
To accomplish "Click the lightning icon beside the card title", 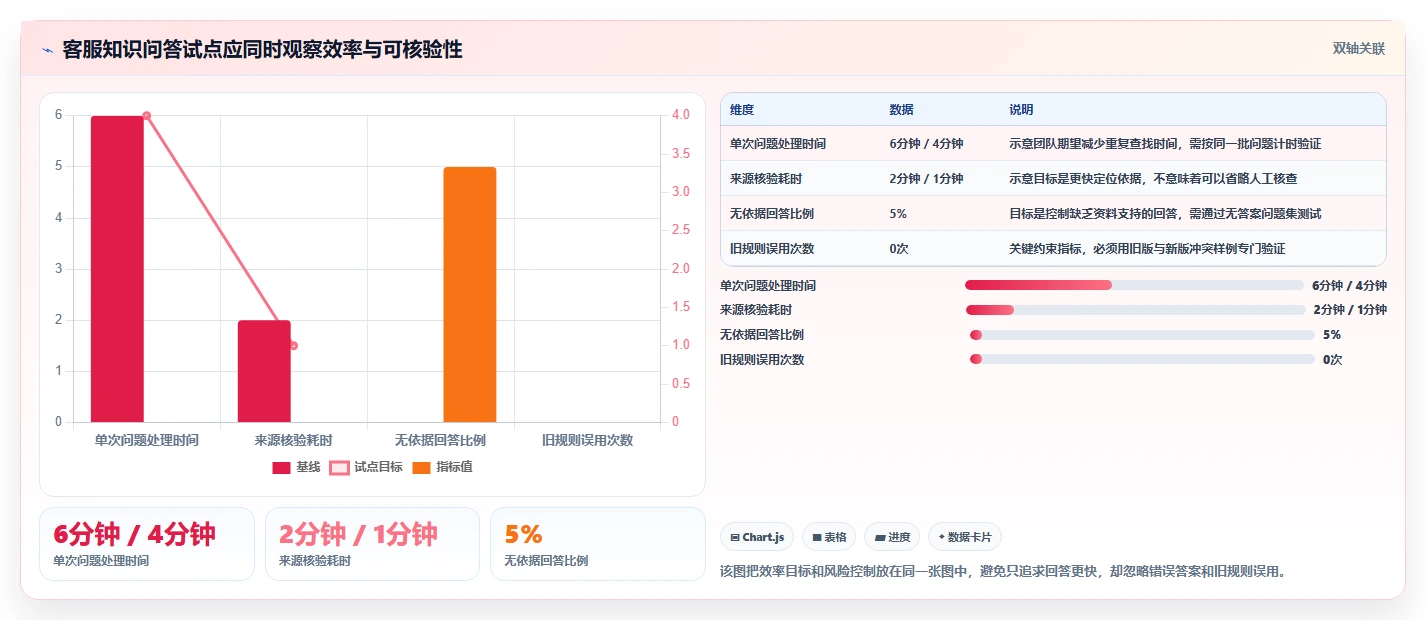I will point(47,50).
